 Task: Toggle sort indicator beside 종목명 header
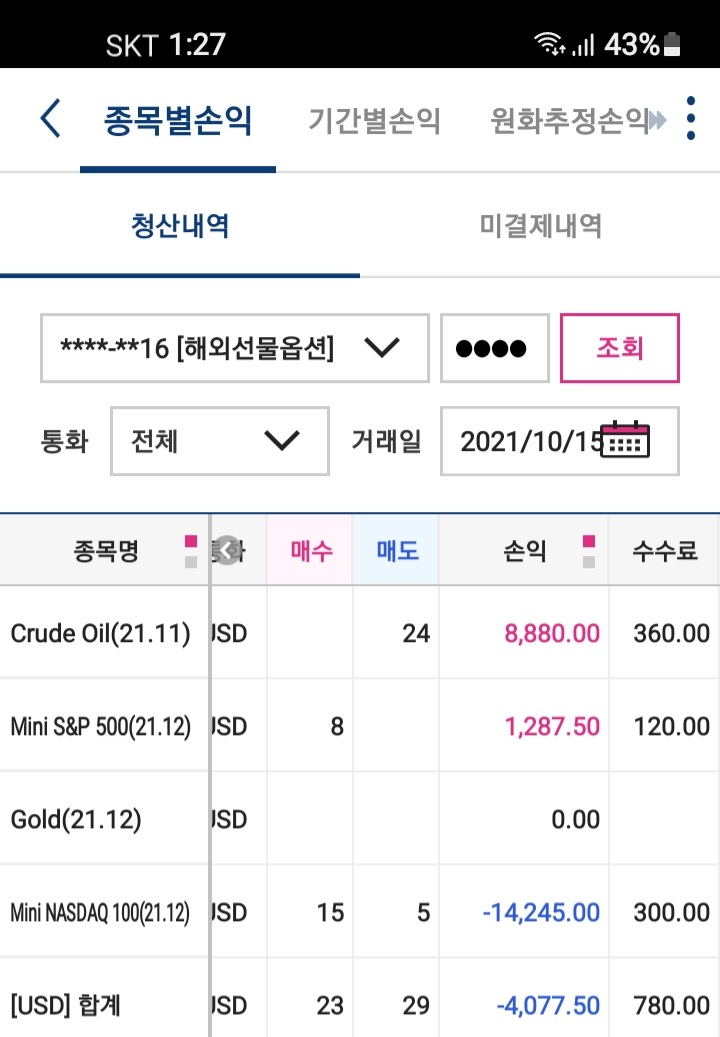pos(190,551)
